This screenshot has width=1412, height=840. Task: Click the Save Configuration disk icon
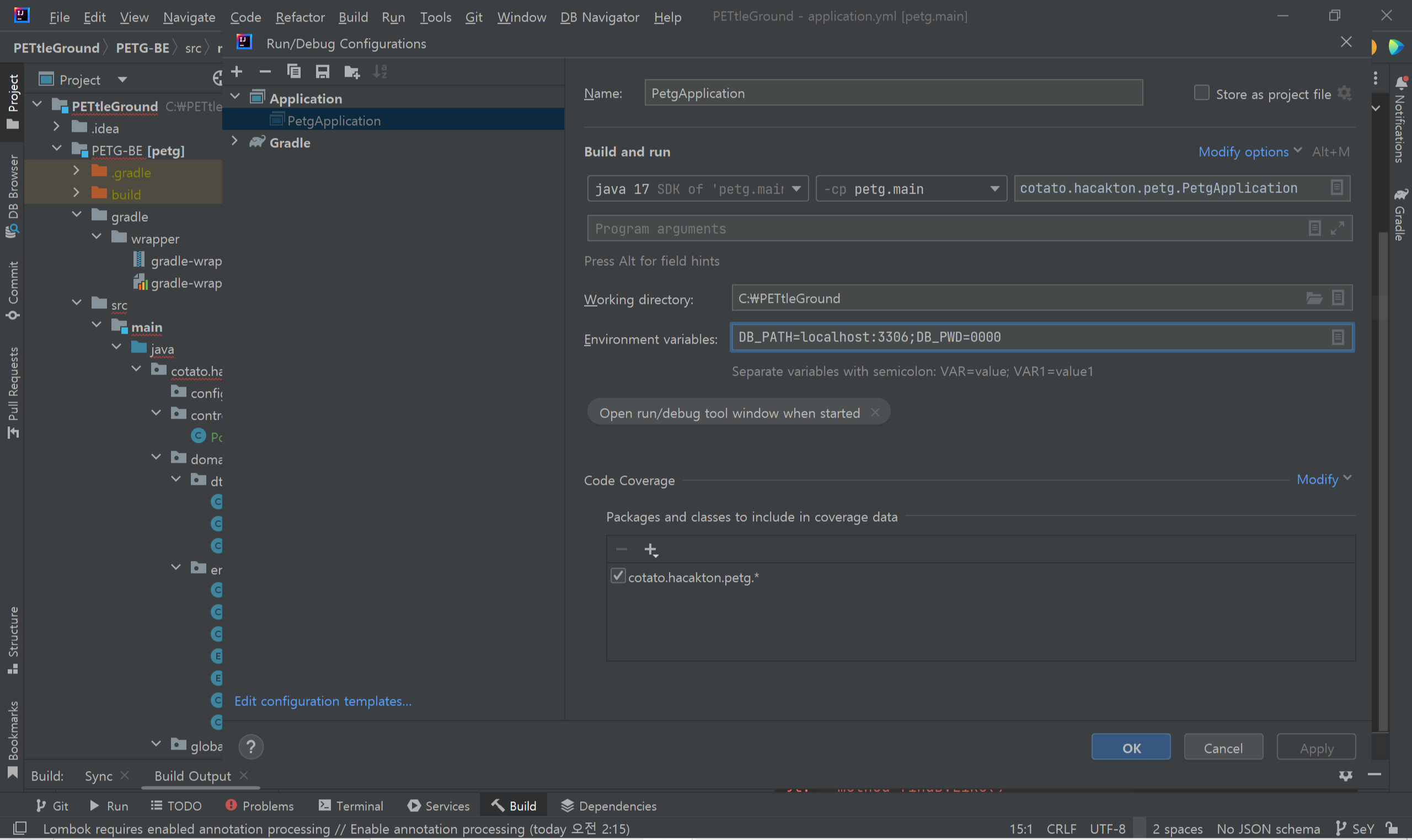coord(323,71)
